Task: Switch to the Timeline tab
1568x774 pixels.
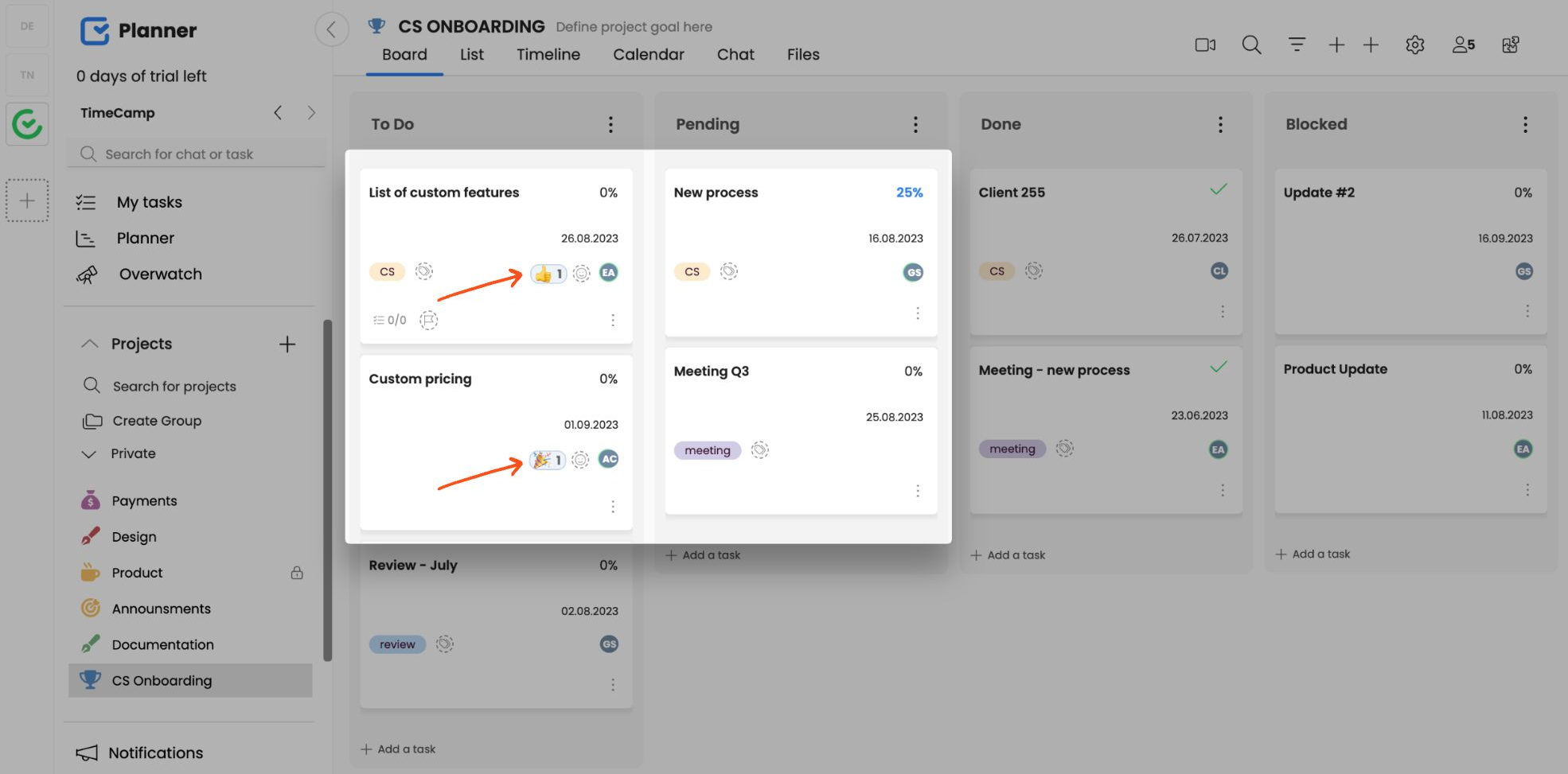Action: (x=548, y=54)
